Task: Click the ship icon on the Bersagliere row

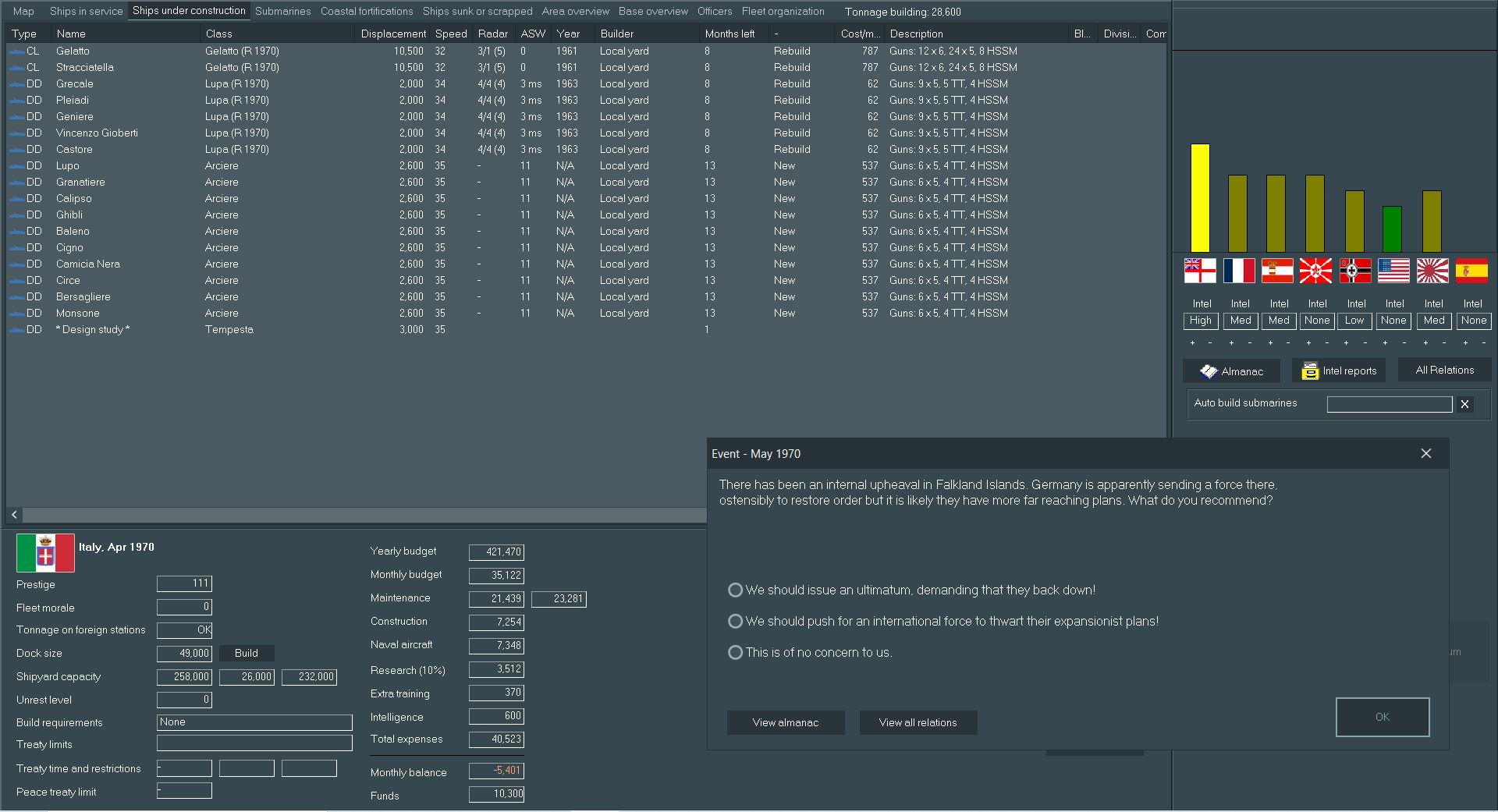Action: [x=16, y=297]
